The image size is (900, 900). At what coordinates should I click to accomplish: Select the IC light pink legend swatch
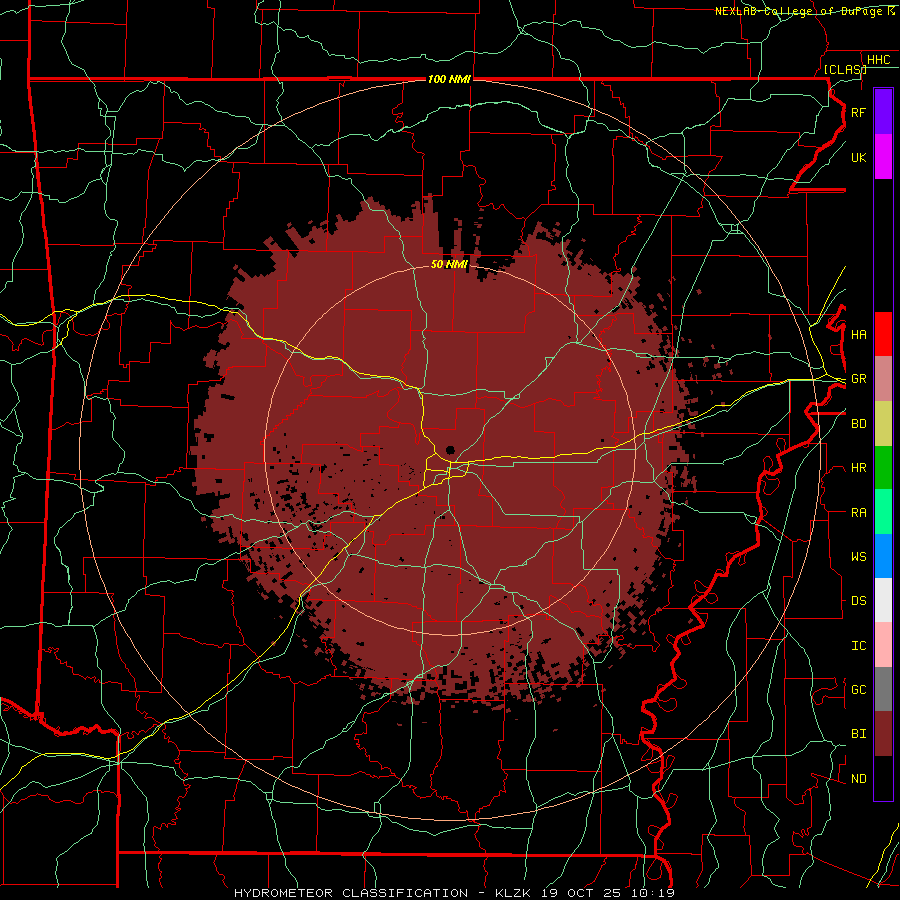[x=883, y=645]
